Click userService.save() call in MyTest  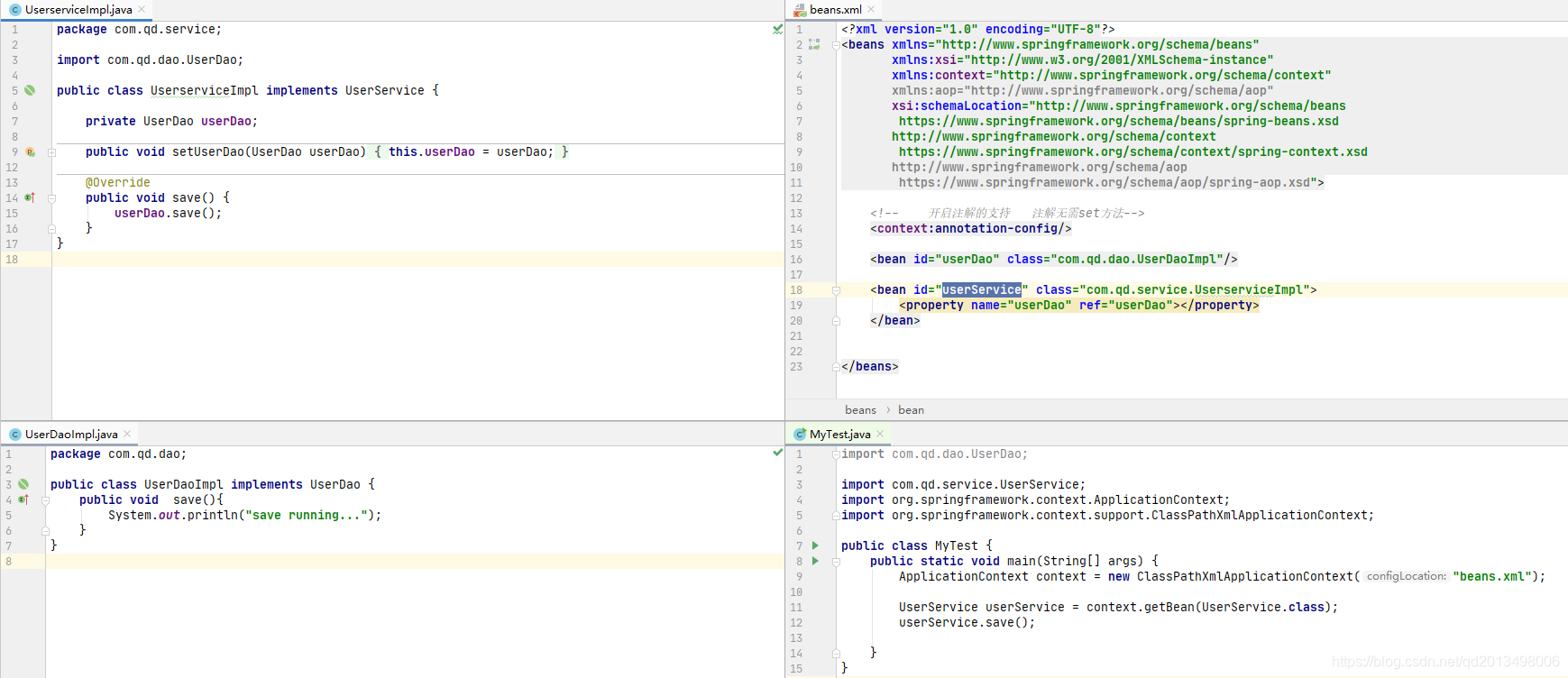[x=967, y=622]
